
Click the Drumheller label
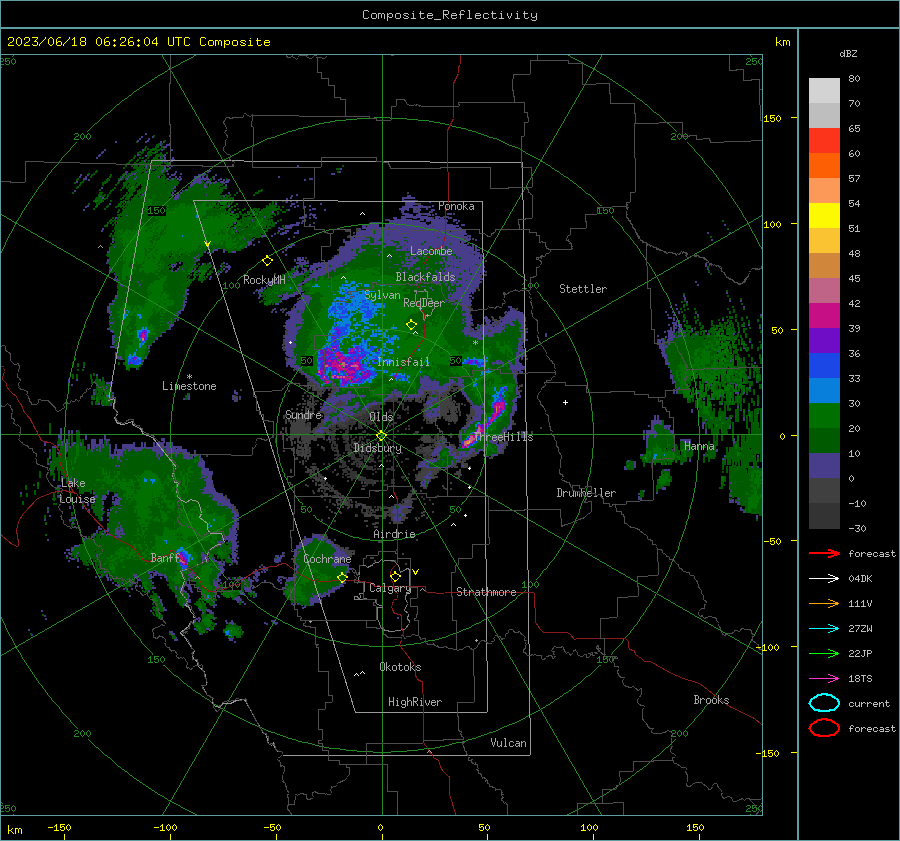pyautogui.click(x=586, y=493)
